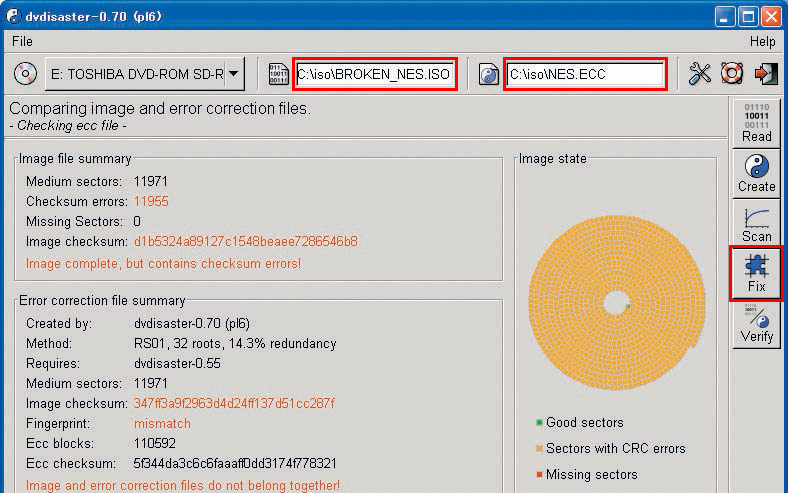
Task: Click the checksum errors value 11955
Action: (x=151, y=202)
